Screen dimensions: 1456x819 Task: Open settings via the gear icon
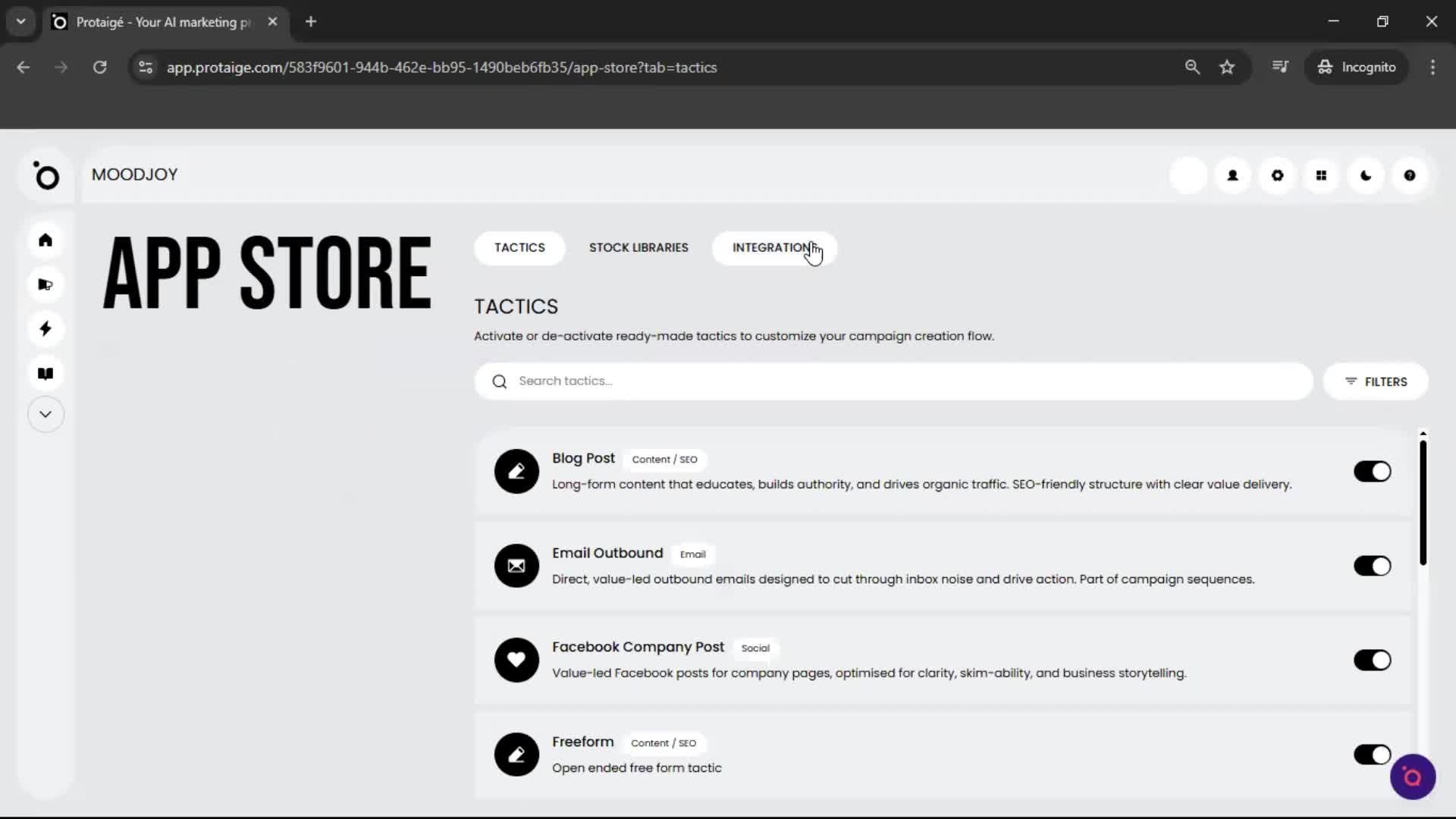coord(1277,175)
